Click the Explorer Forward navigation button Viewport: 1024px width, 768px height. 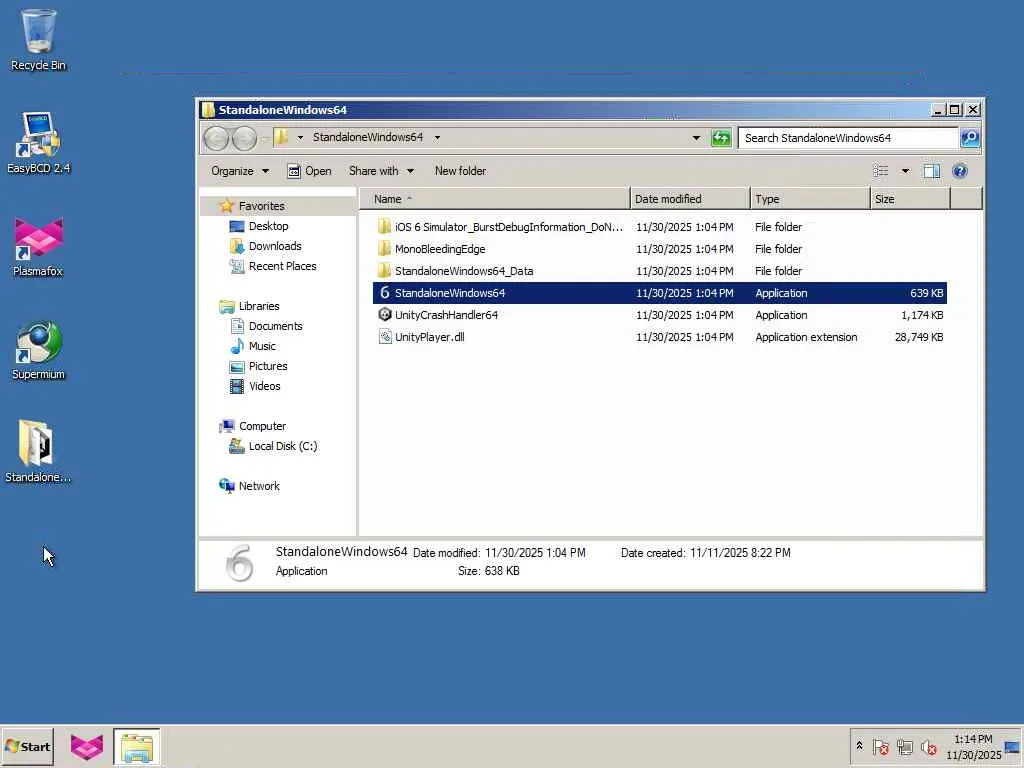pyautogui.click(x=244, y=138)
